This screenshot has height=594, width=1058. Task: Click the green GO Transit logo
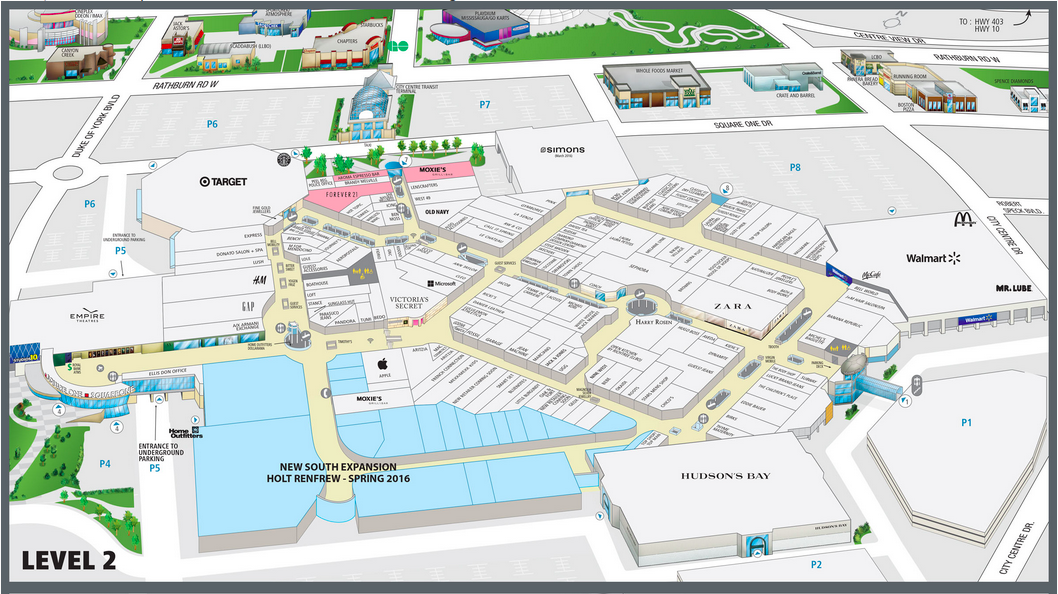click(x=399, y=46)
